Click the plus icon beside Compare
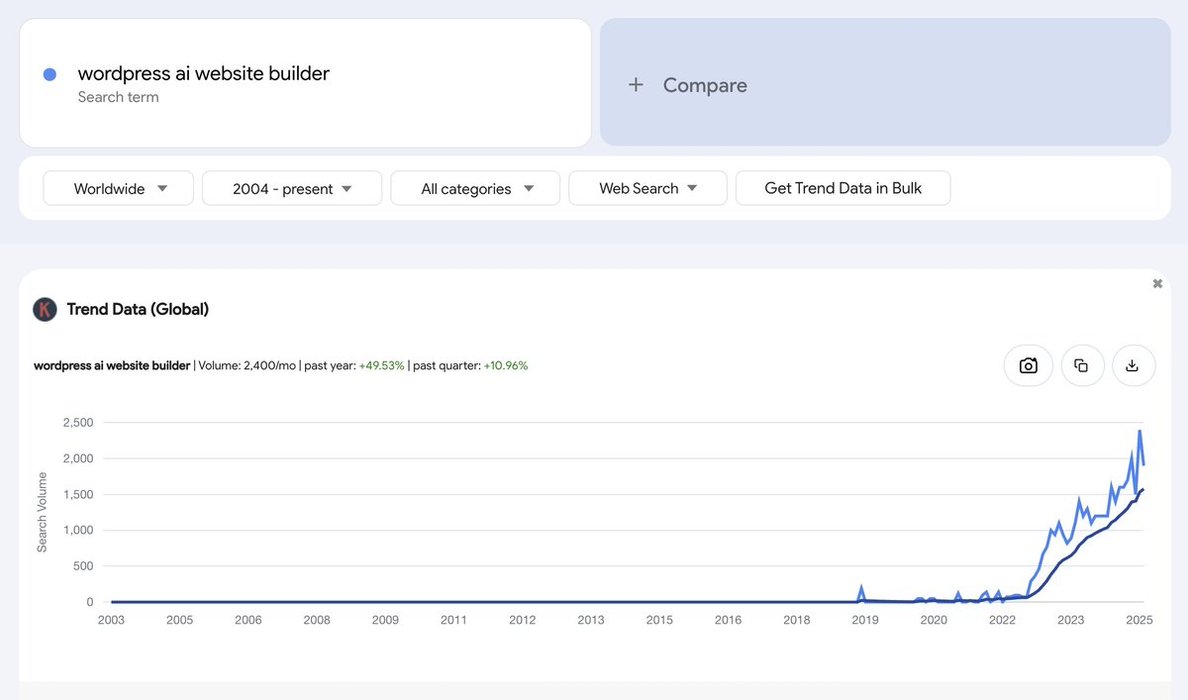 coord(635,85)
